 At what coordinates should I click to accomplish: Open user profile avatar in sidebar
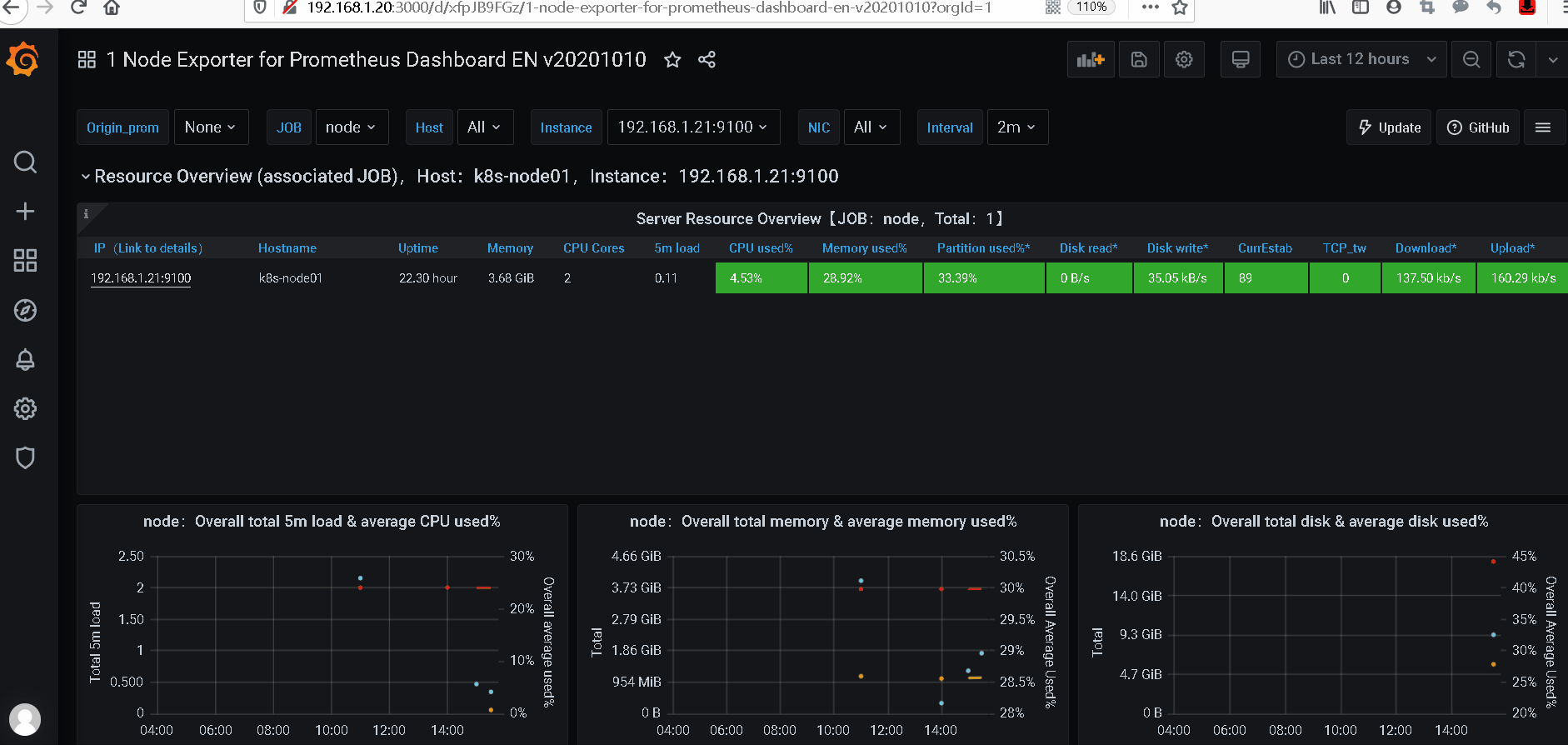click(x=25, y=719)
